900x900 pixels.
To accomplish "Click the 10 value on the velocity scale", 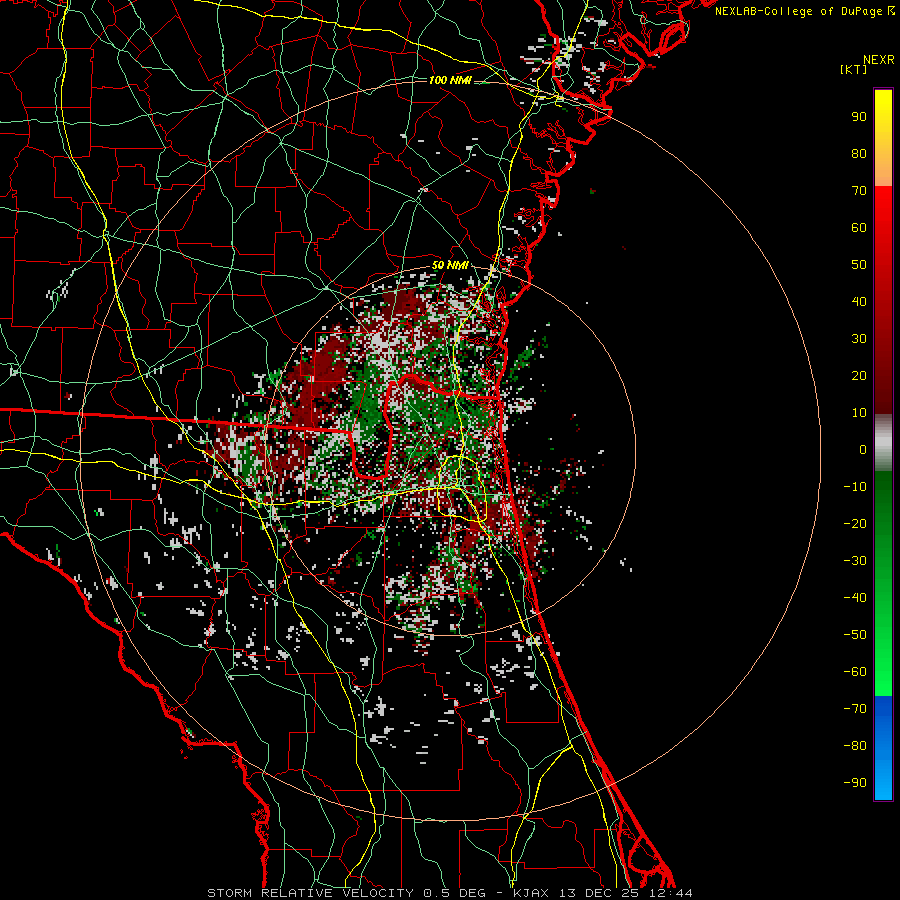I will point(859,413).
